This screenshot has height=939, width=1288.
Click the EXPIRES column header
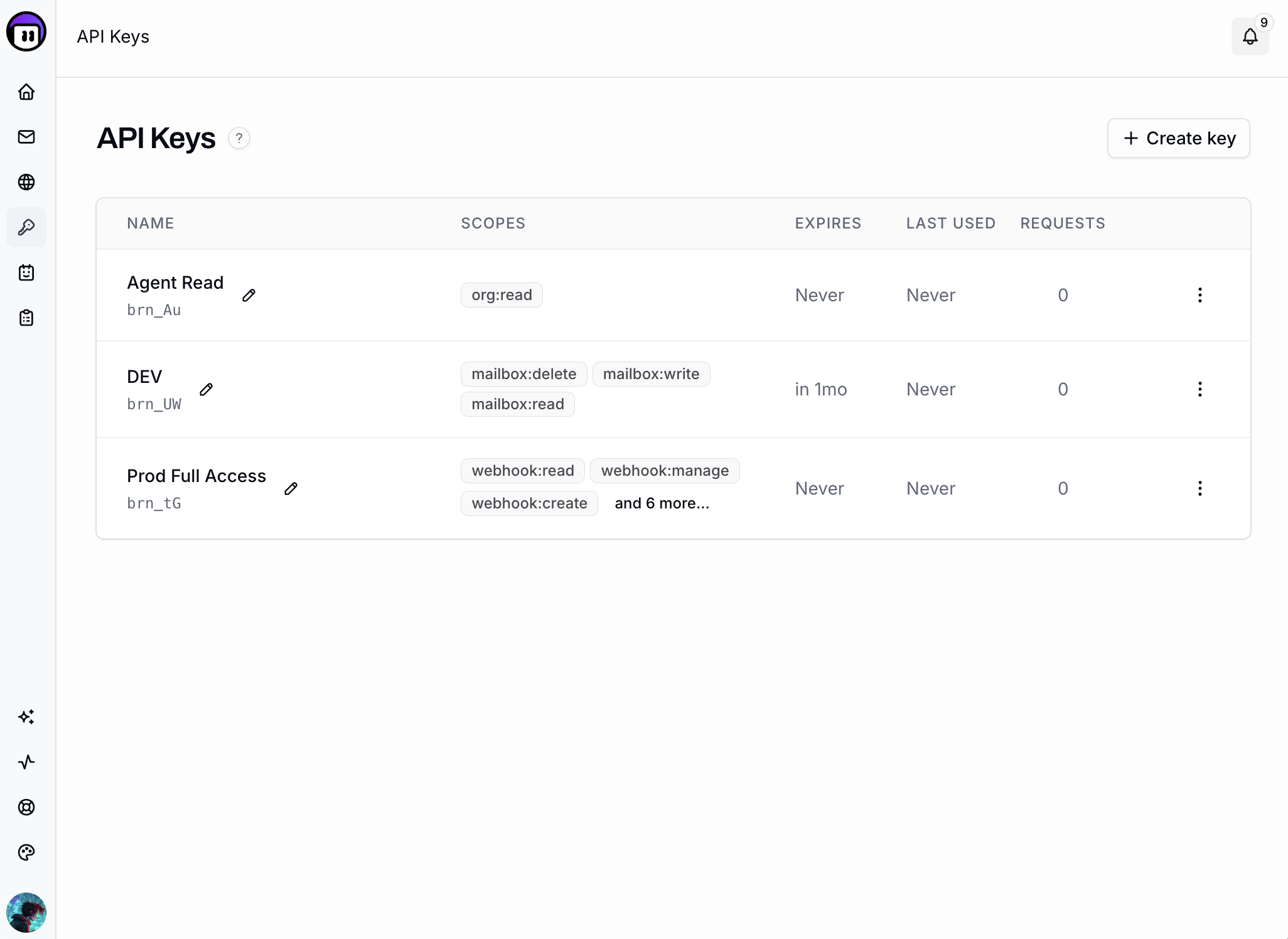click(828, 223)
